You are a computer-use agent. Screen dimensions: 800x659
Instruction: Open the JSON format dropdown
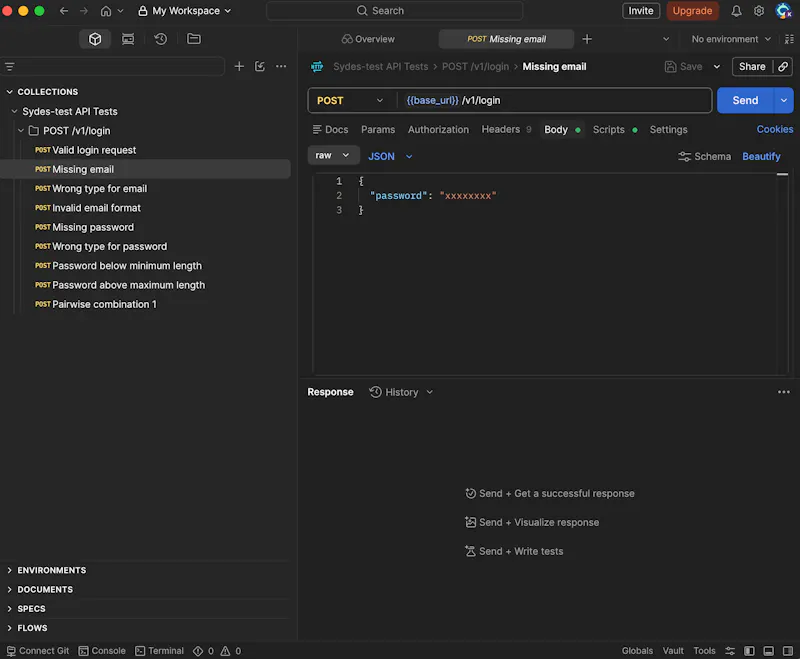pyautogui.click(x=390, y=157)
